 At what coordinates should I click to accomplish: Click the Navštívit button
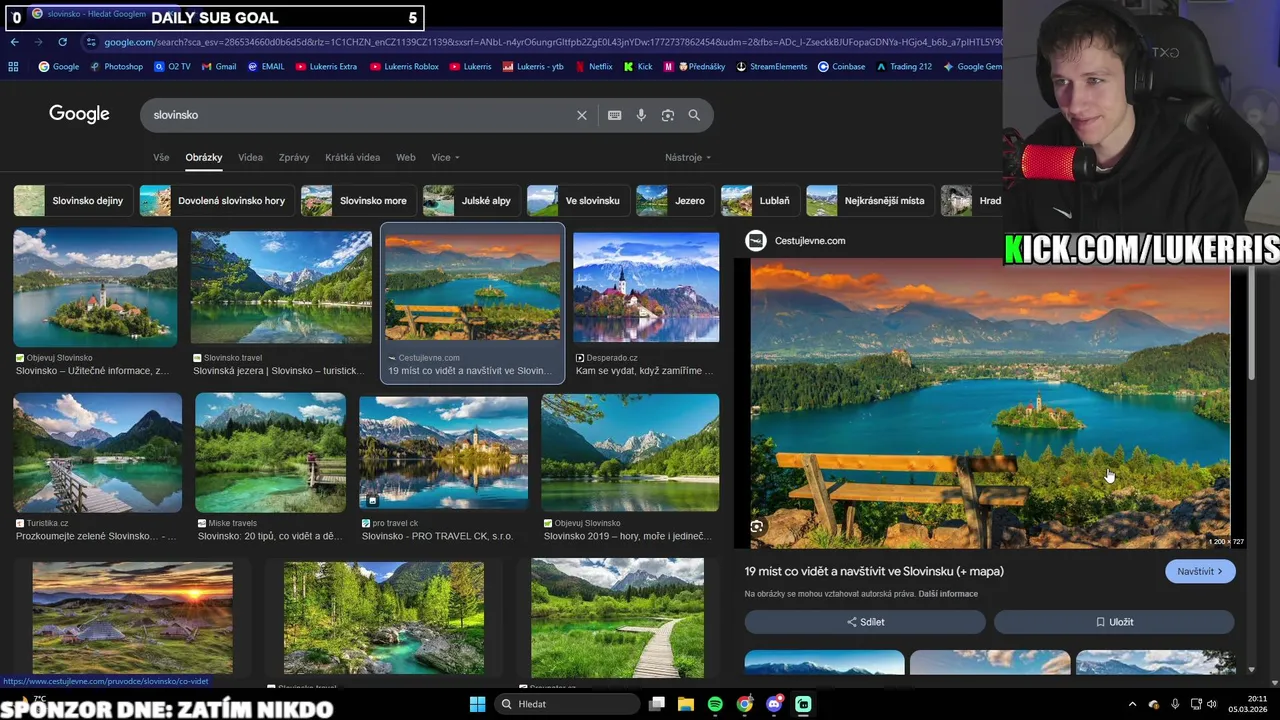click(1200, 571)
